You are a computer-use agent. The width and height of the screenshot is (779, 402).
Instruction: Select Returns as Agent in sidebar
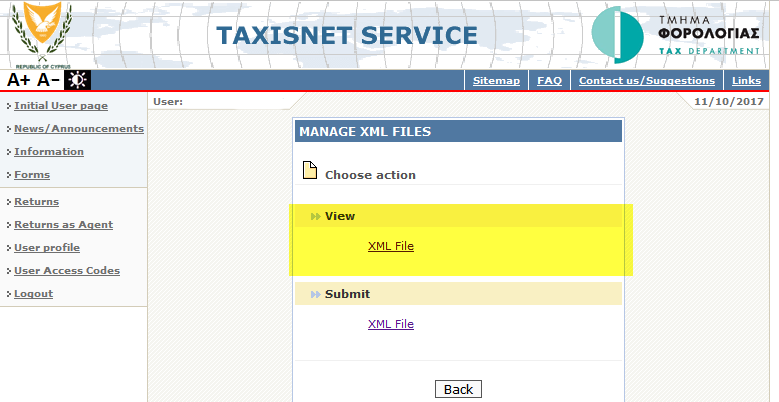click(x=63, y=225)
